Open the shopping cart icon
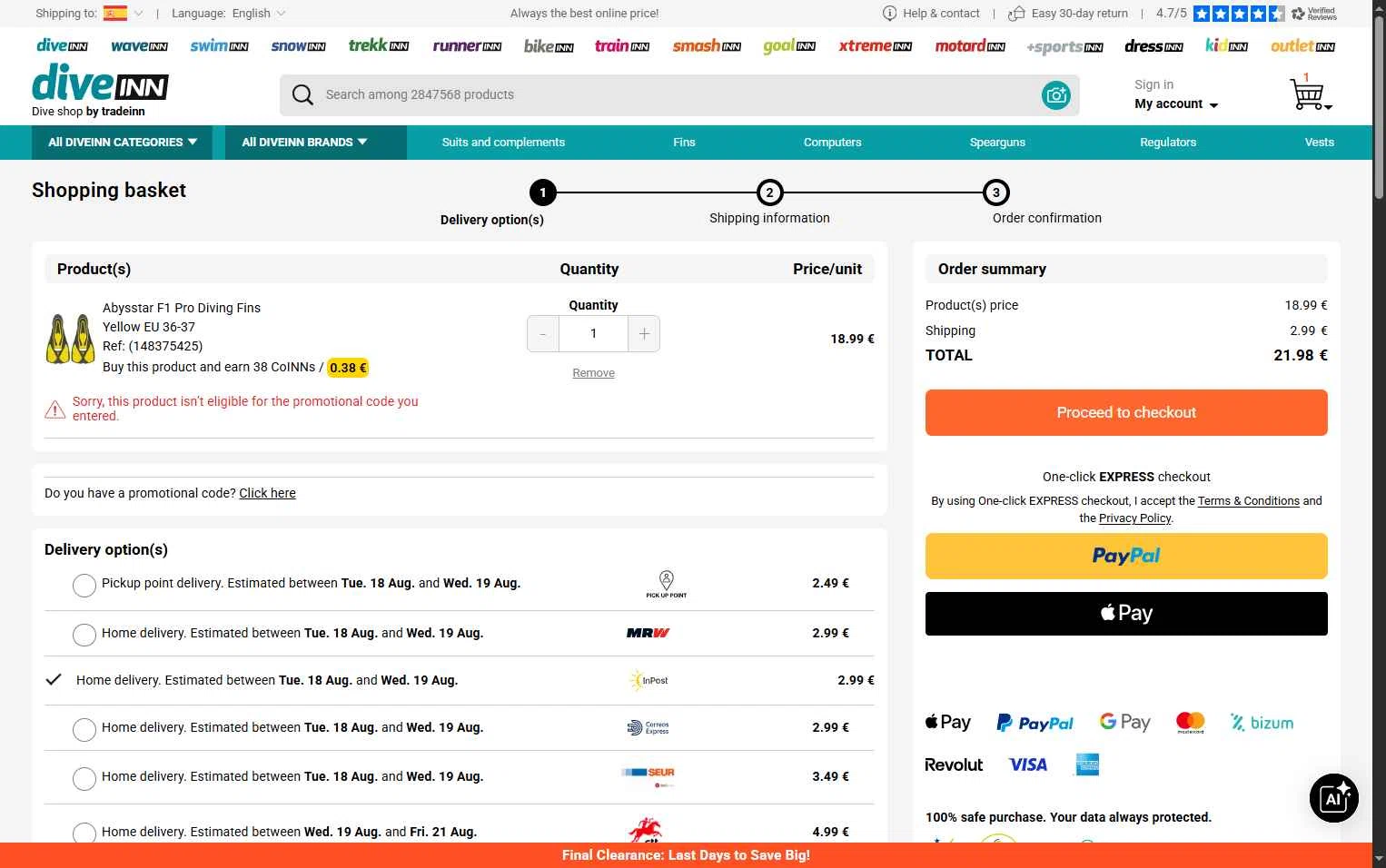 pos(1309,93)
